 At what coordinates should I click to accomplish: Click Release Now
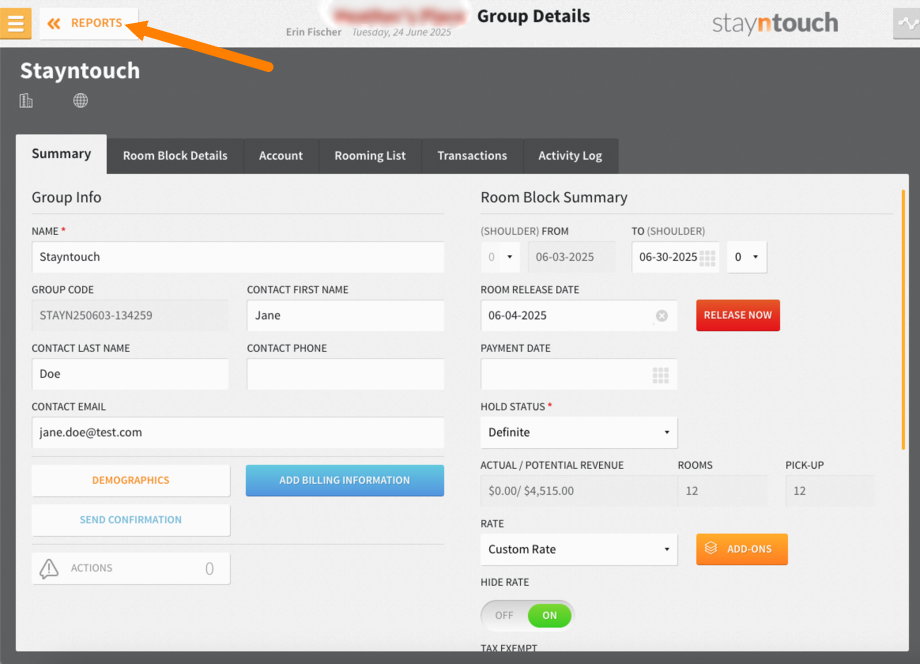[738, 316]
